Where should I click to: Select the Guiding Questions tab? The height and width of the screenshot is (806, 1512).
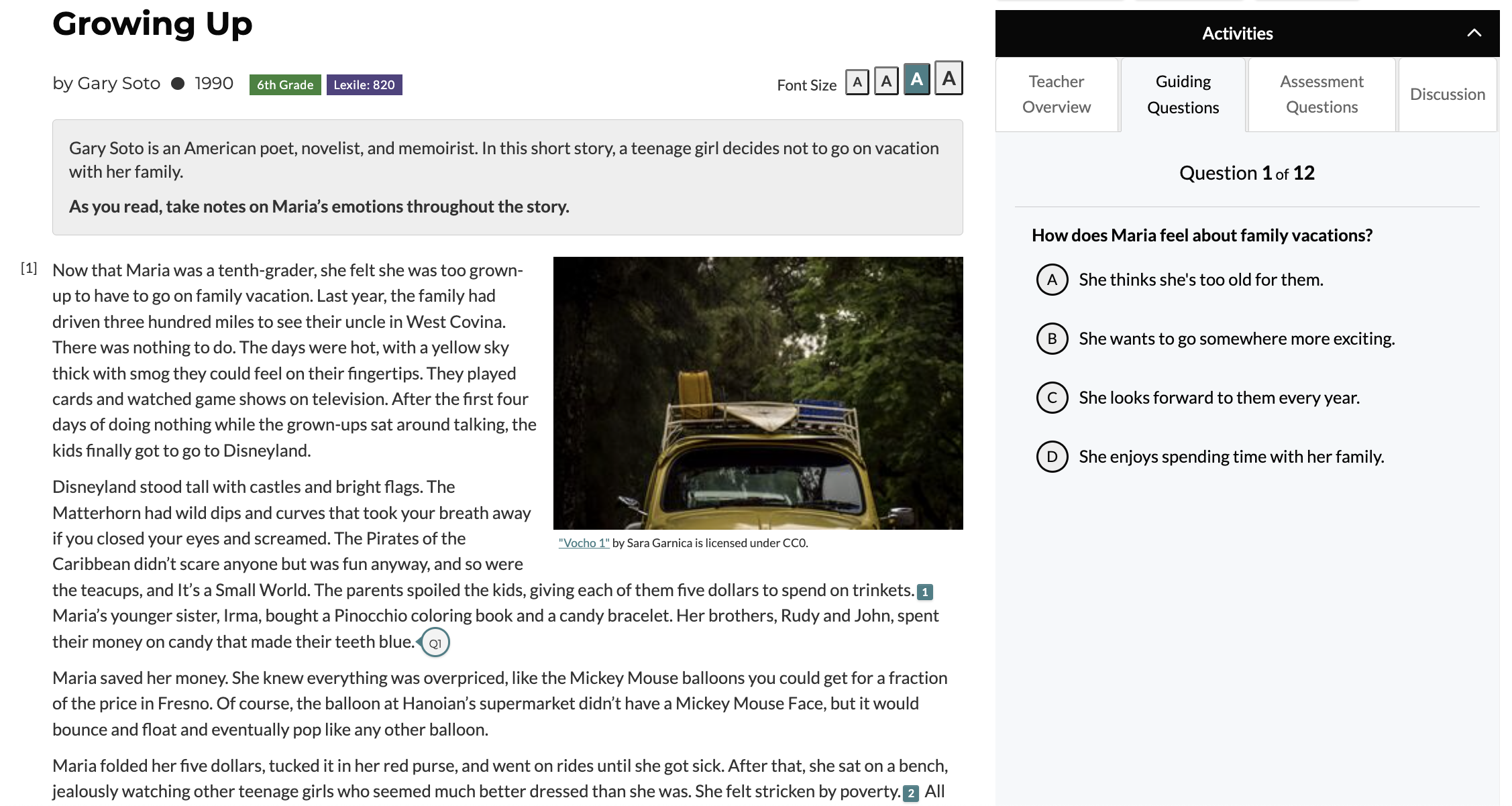[1183, 95]
